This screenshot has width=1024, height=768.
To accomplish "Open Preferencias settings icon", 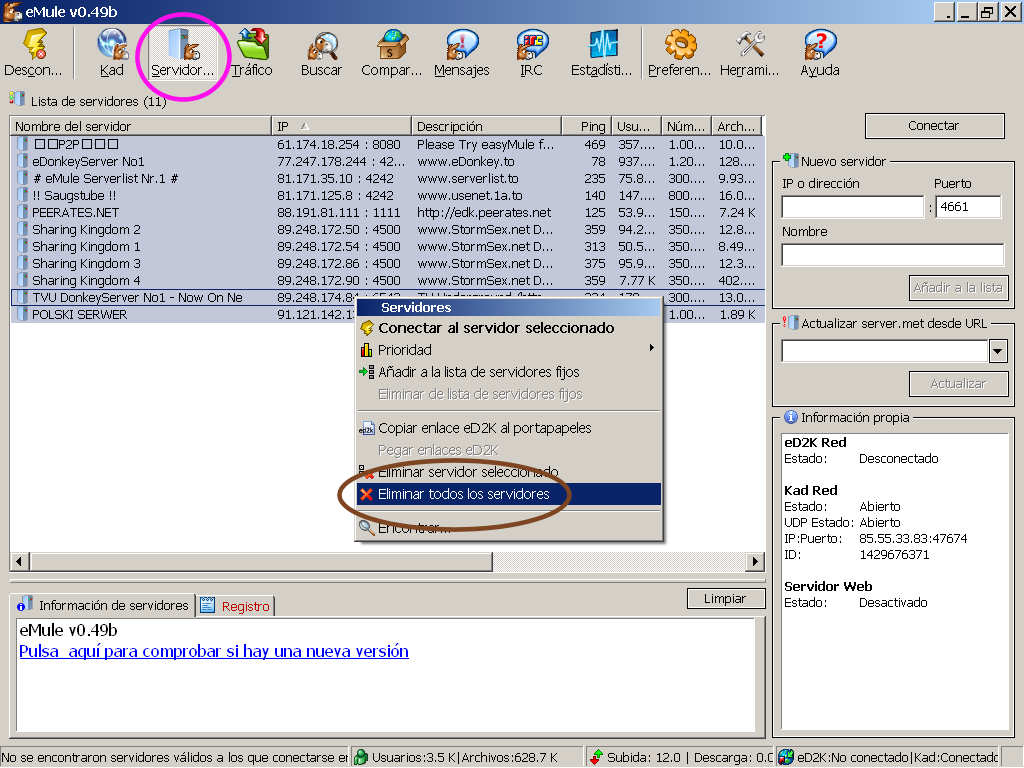I will (x=679, y=53).
